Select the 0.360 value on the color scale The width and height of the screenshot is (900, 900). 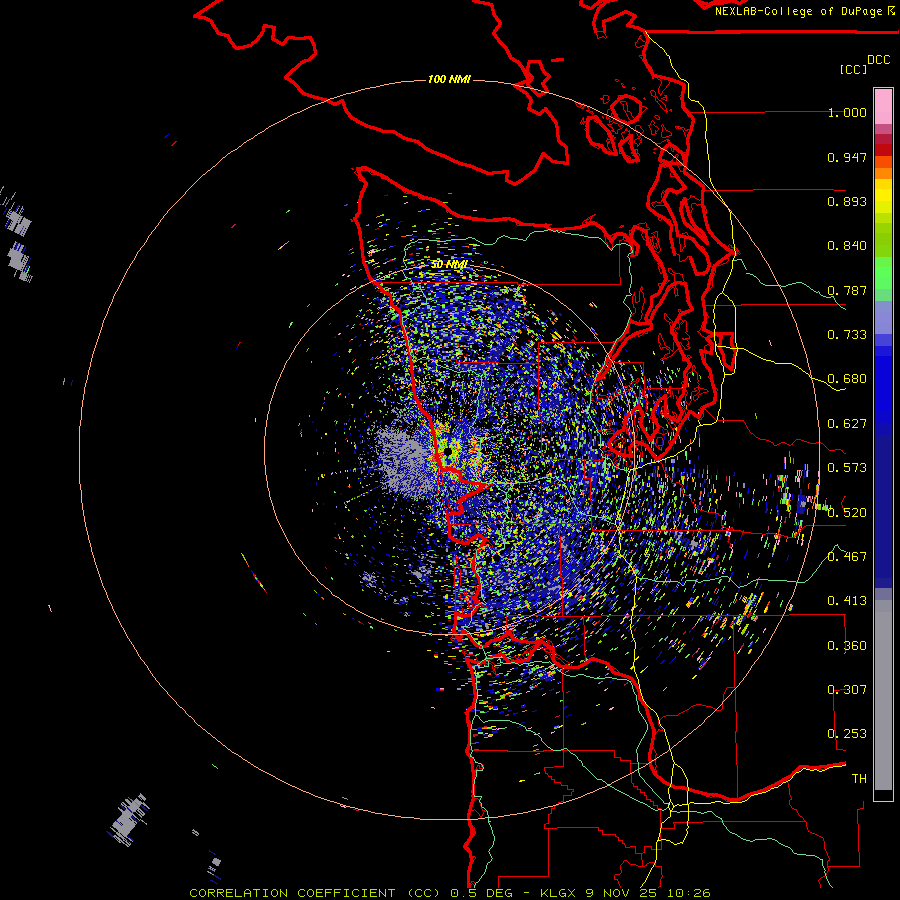pos(847,646)
